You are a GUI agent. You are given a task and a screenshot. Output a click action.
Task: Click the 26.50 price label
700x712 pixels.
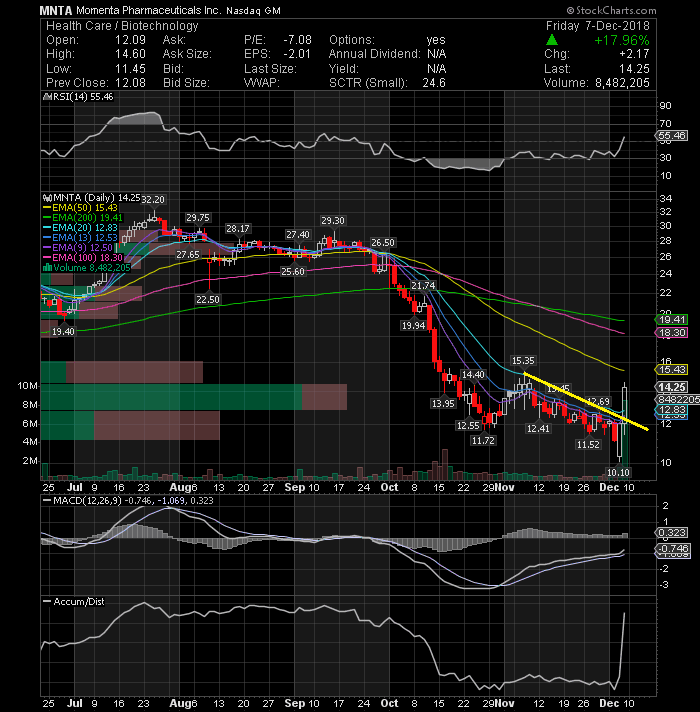pos(383,242)
